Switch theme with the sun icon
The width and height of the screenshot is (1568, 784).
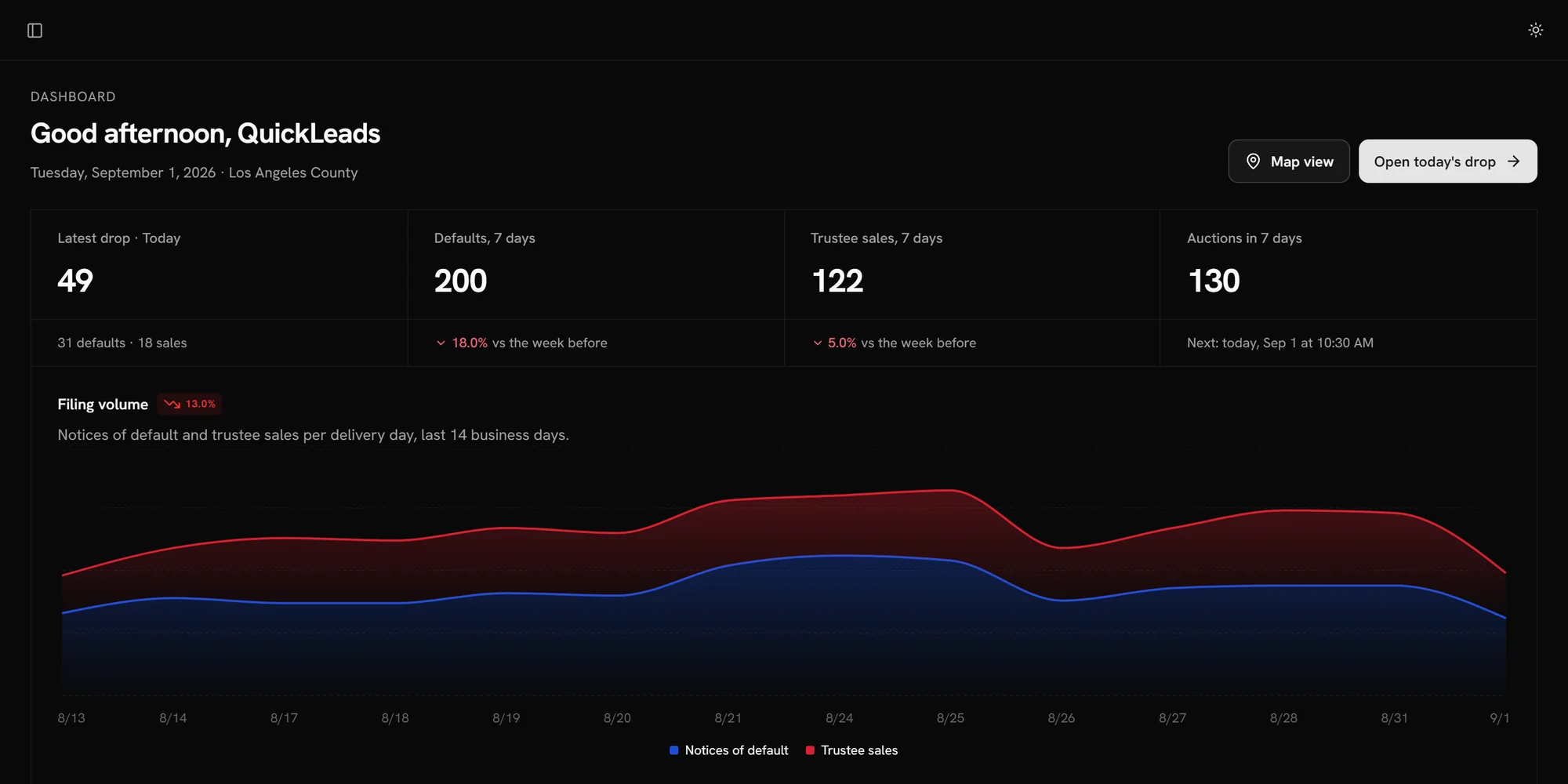1535,30
